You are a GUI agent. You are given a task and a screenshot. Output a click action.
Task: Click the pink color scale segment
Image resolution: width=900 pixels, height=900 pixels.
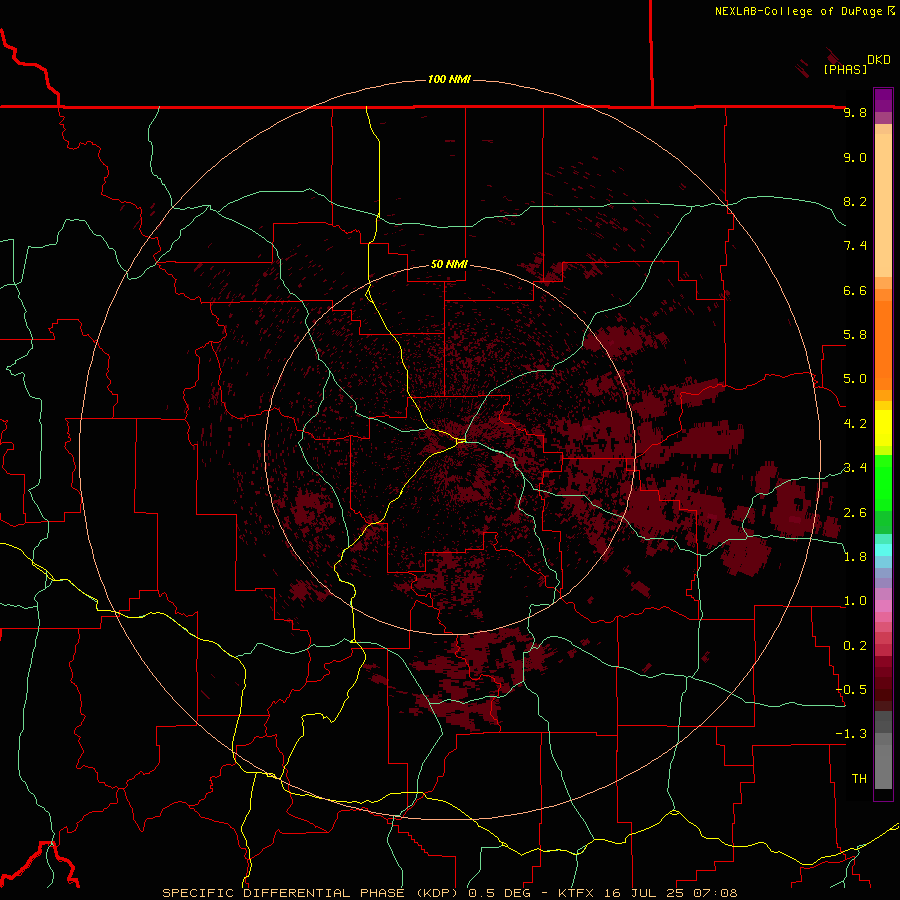(x=883, y=606)
